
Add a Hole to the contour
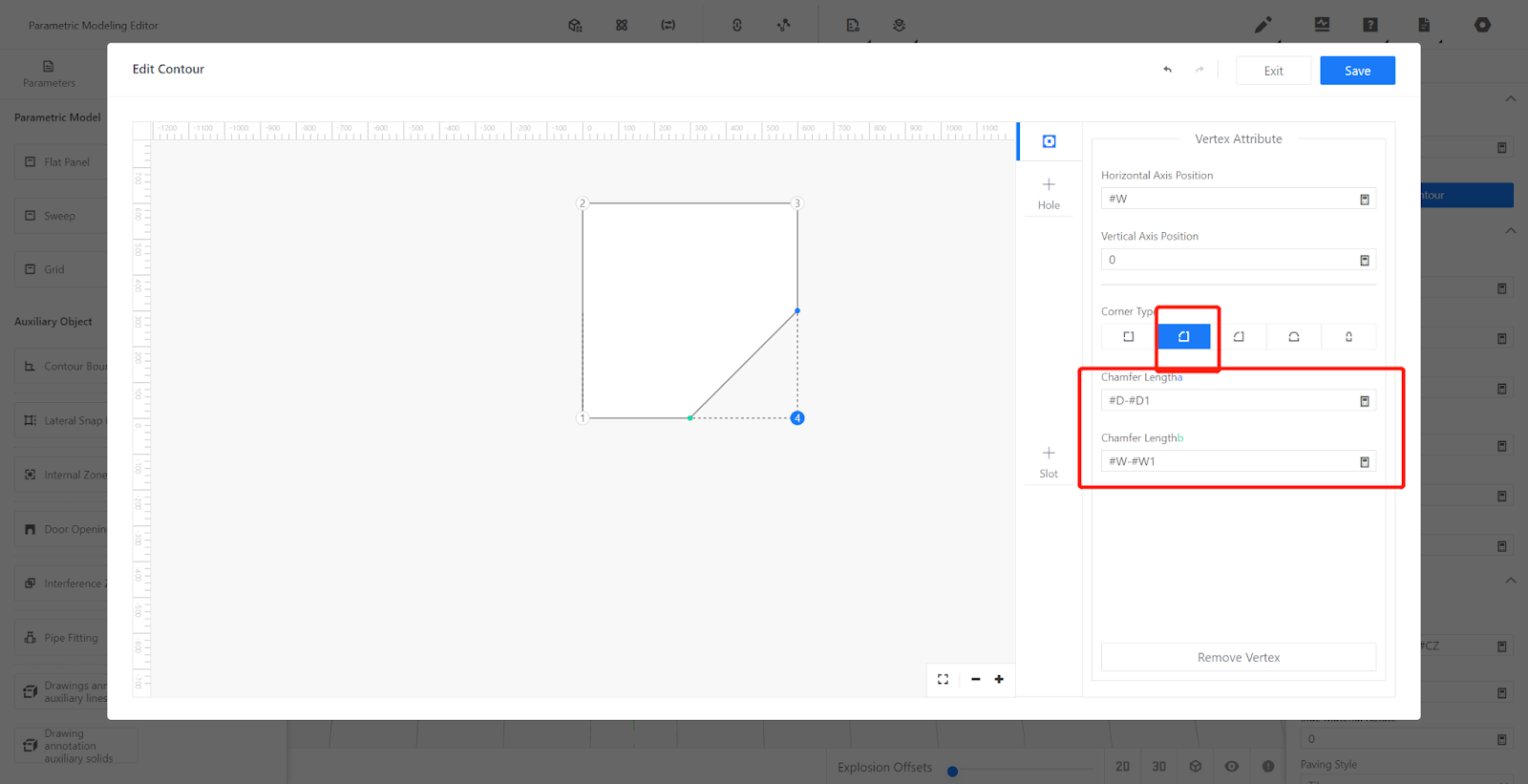1049,193
